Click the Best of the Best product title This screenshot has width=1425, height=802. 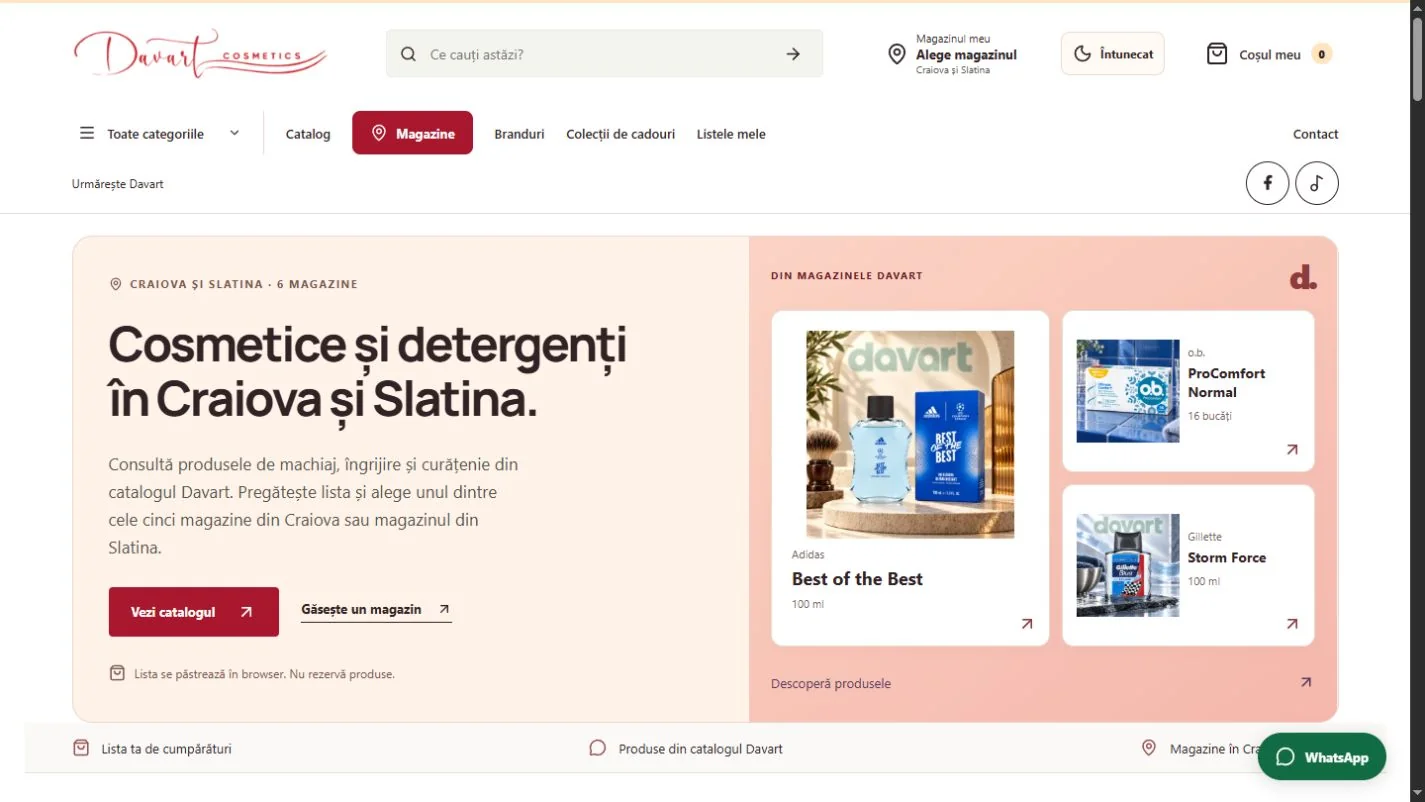[857, 579]
